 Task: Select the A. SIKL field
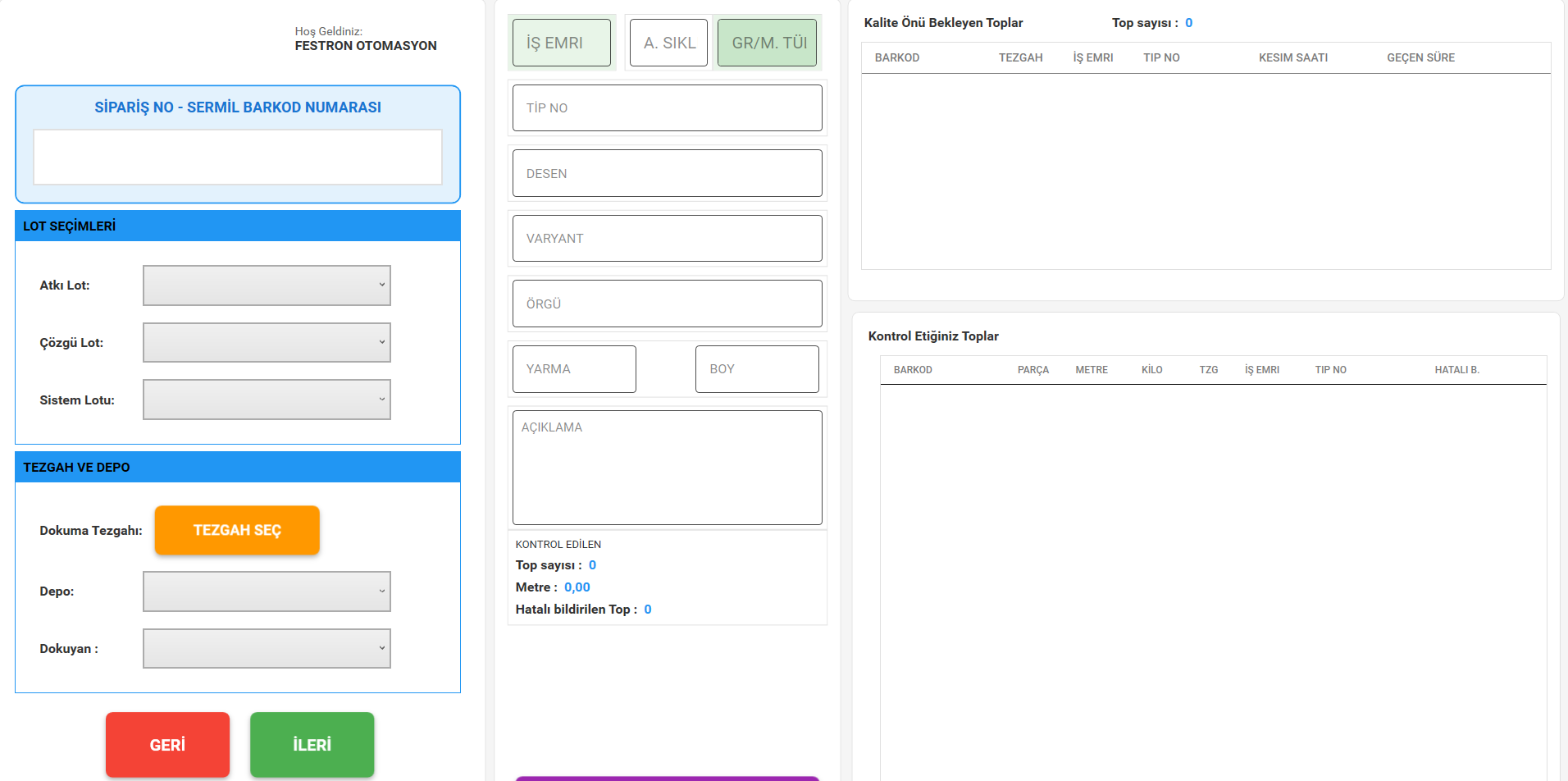pos(668,43)
